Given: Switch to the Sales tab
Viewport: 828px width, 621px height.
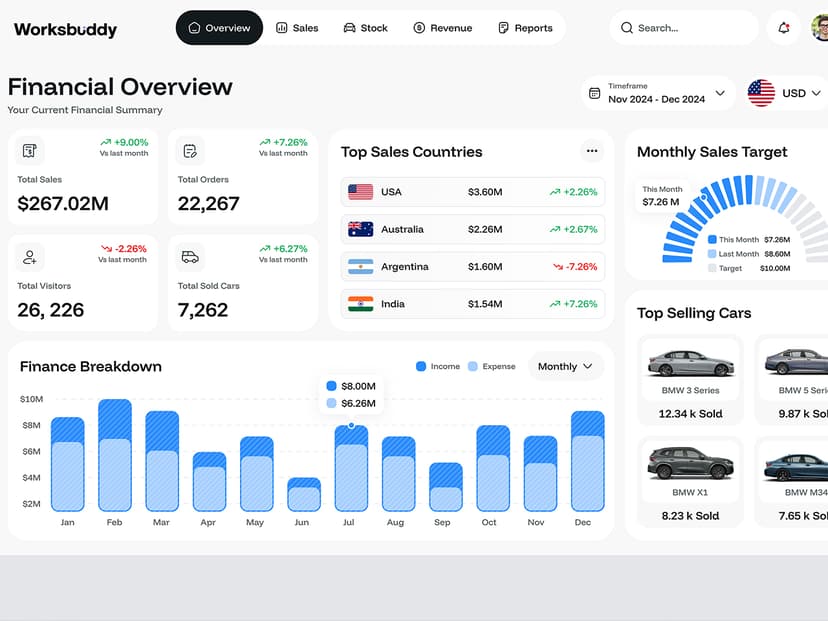Looking at the screenshot, I should tap(297, 27).
